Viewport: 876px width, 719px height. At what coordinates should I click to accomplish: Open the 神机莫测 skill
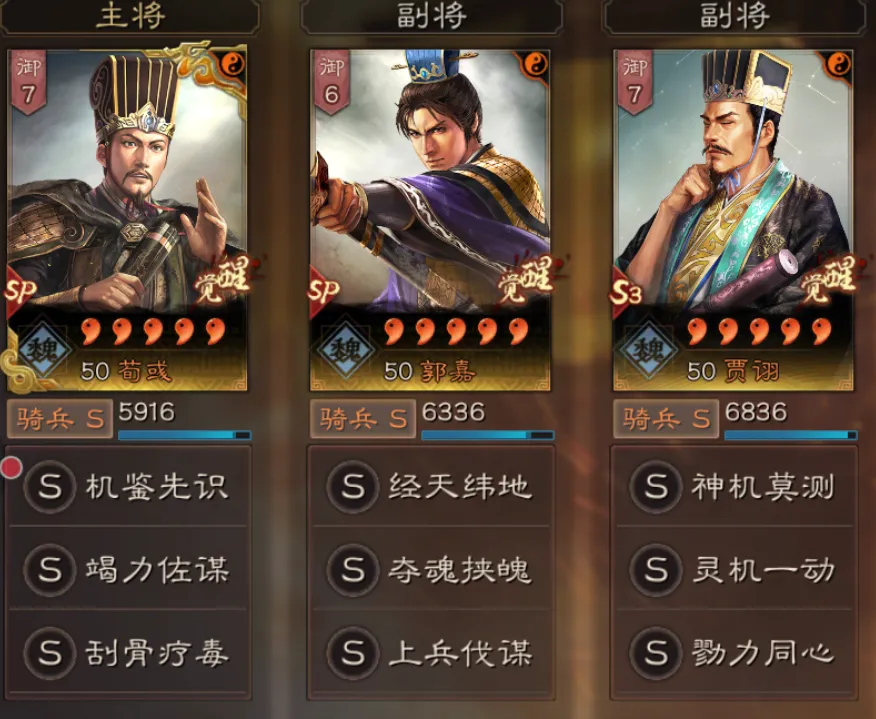point(734,485)
